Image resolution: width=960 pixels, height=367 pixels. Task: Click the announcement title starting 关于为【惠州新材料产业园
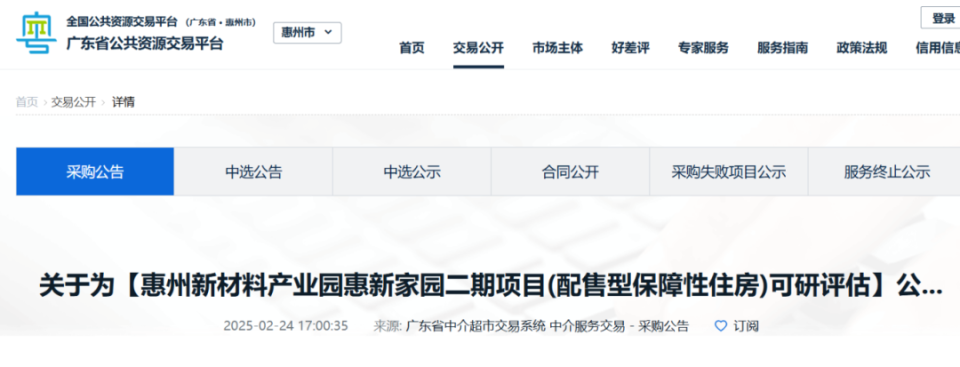(491, 286)
